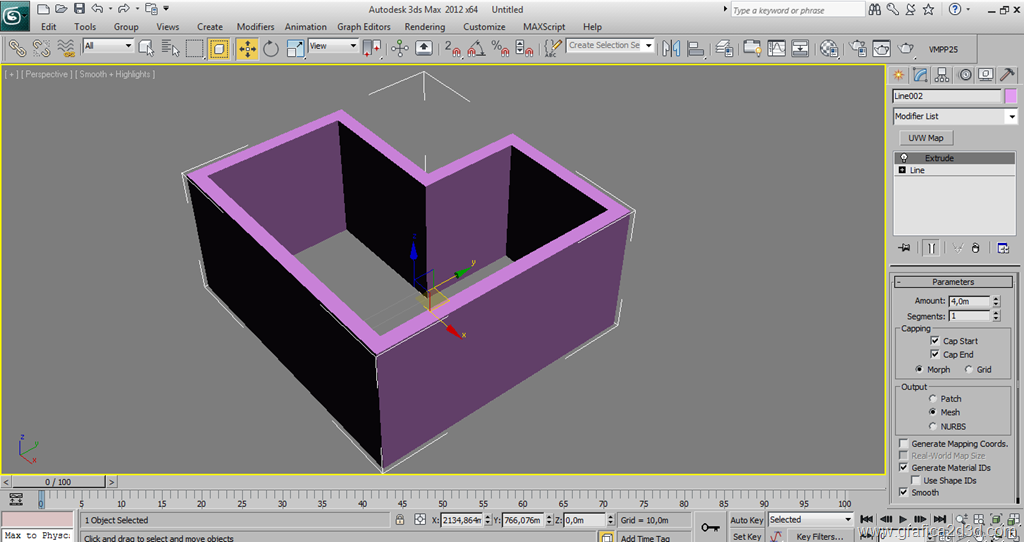Open the Mirror tool in toolbar

pos(671,48)
